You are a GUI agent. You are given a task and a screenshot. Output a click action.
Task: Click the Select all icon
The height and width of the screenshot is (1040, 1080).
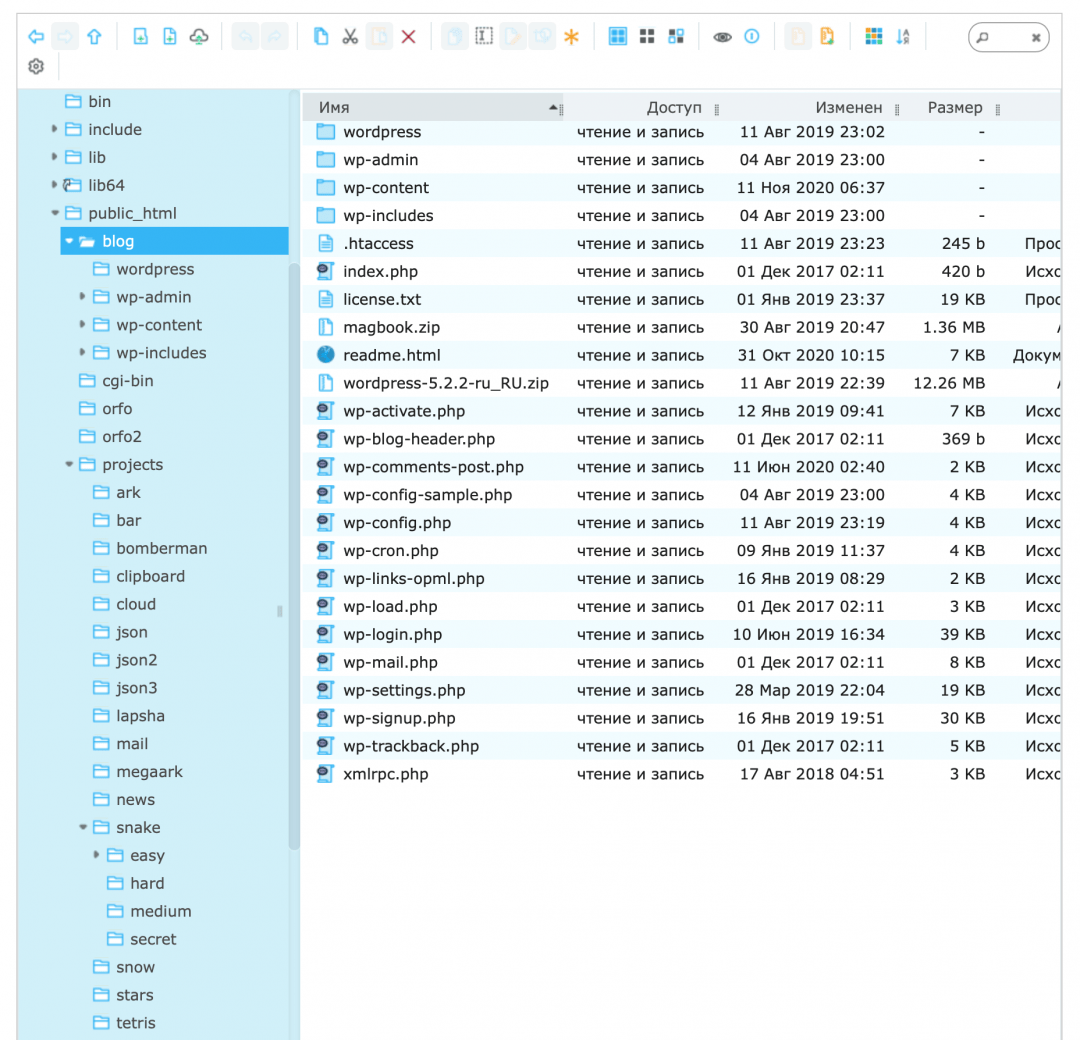[618, 37]
